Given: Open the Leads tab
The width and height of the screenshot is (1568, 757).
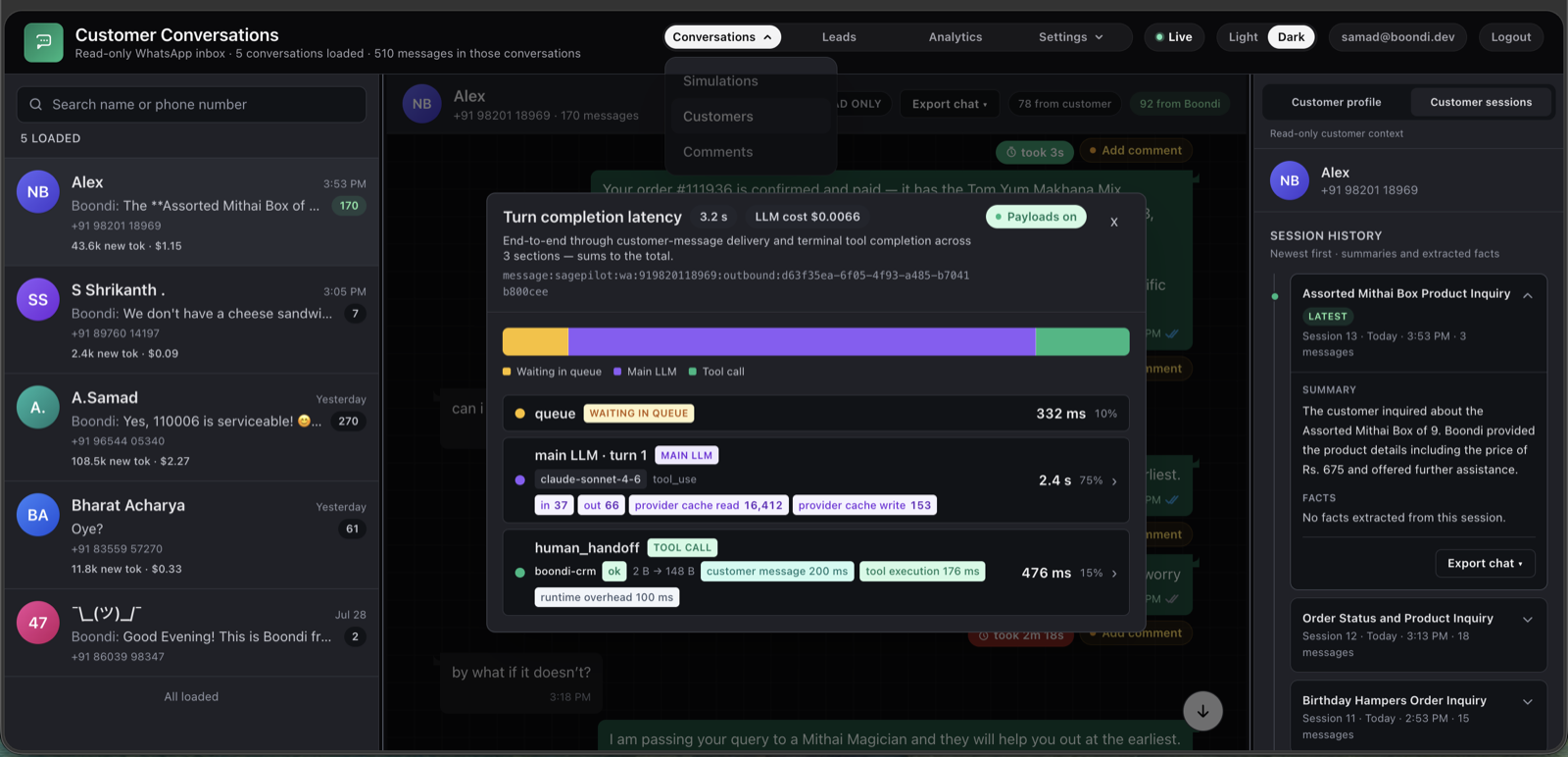Looking at the screenshot, I should (x=839, y=37).
